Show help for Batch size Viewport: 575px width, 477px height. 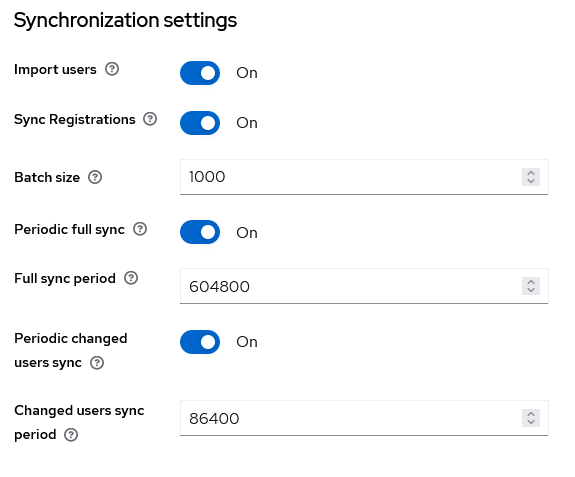(95, 177)
